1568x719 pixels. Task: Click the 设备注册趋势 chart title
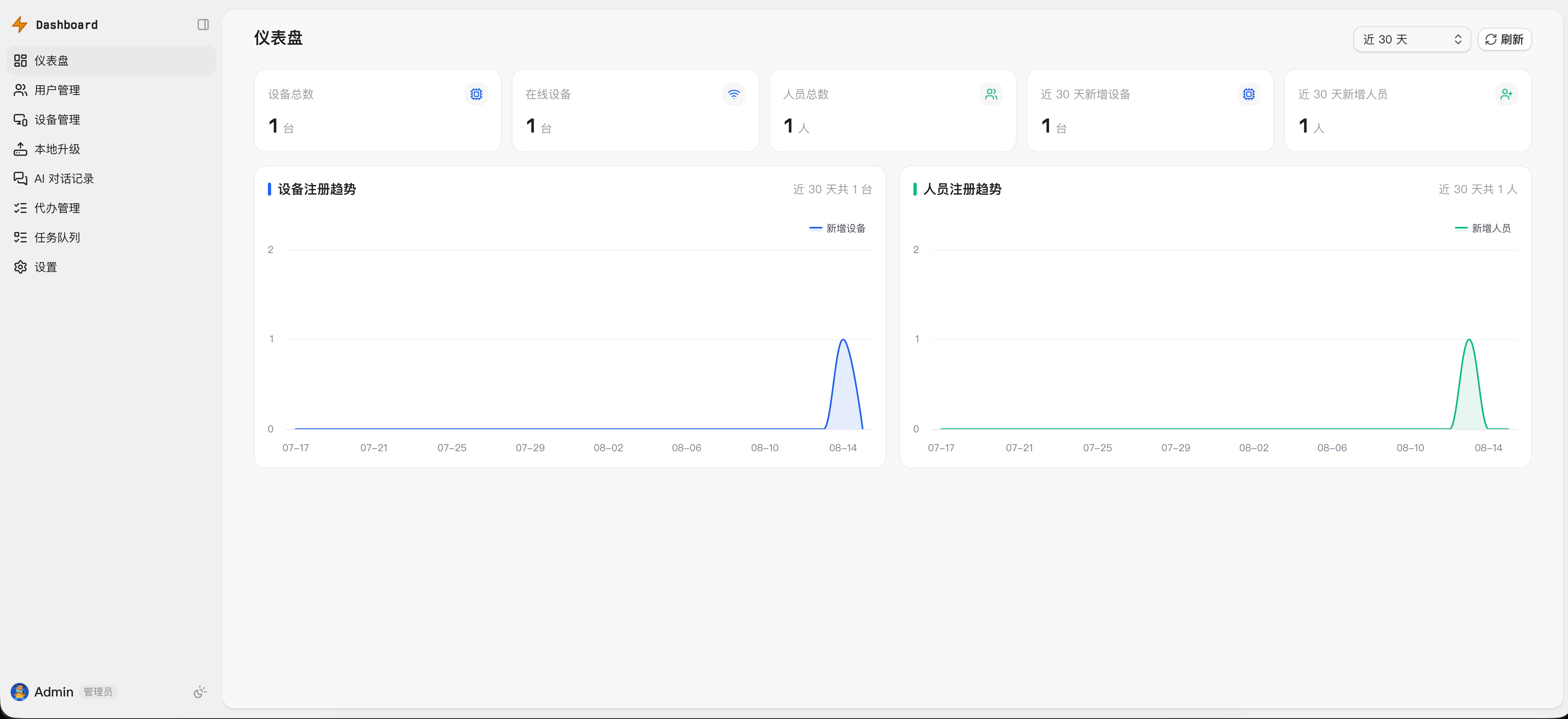317,189
